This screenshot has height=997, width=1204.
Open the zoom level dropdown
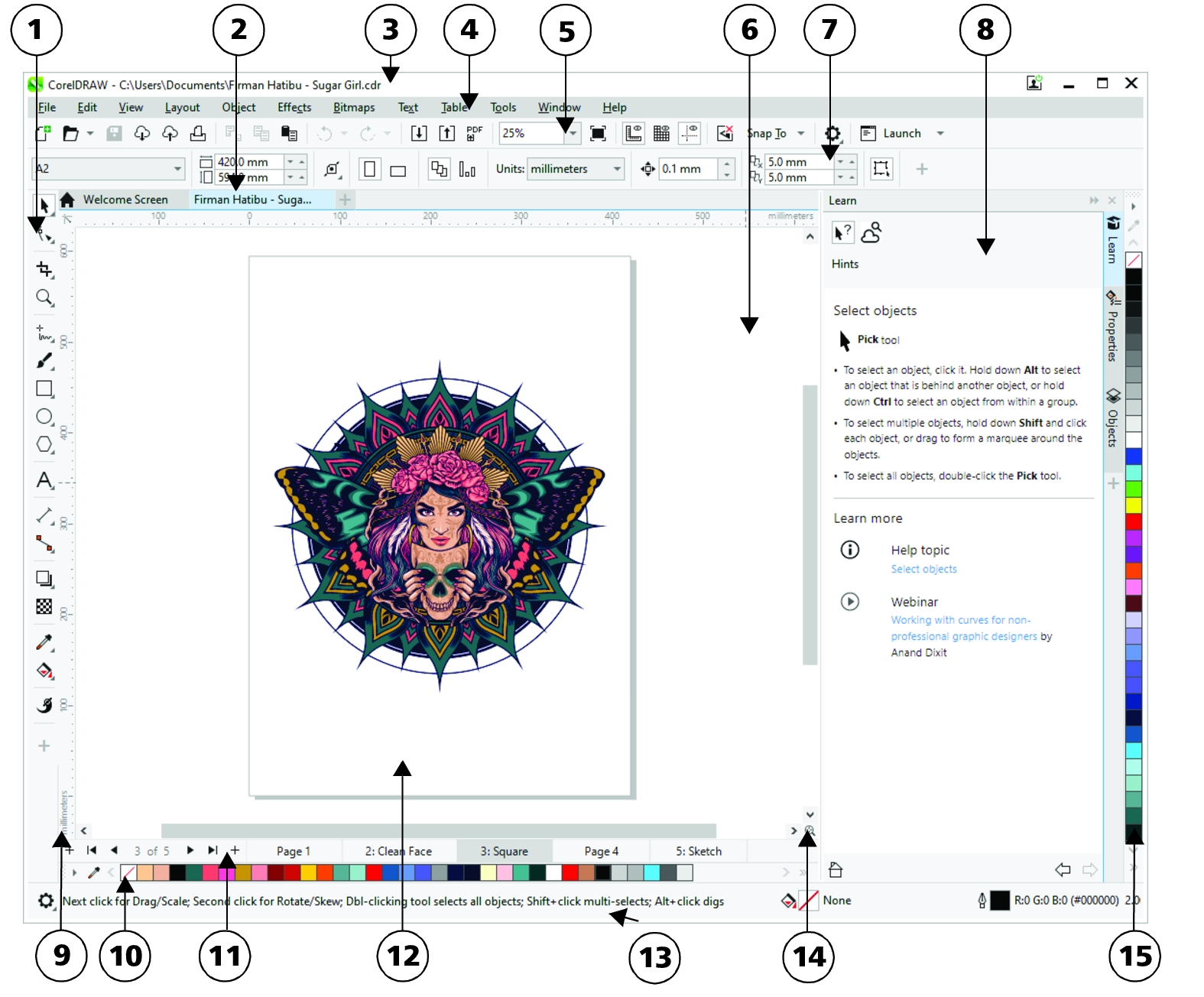(x=572, y=133)
